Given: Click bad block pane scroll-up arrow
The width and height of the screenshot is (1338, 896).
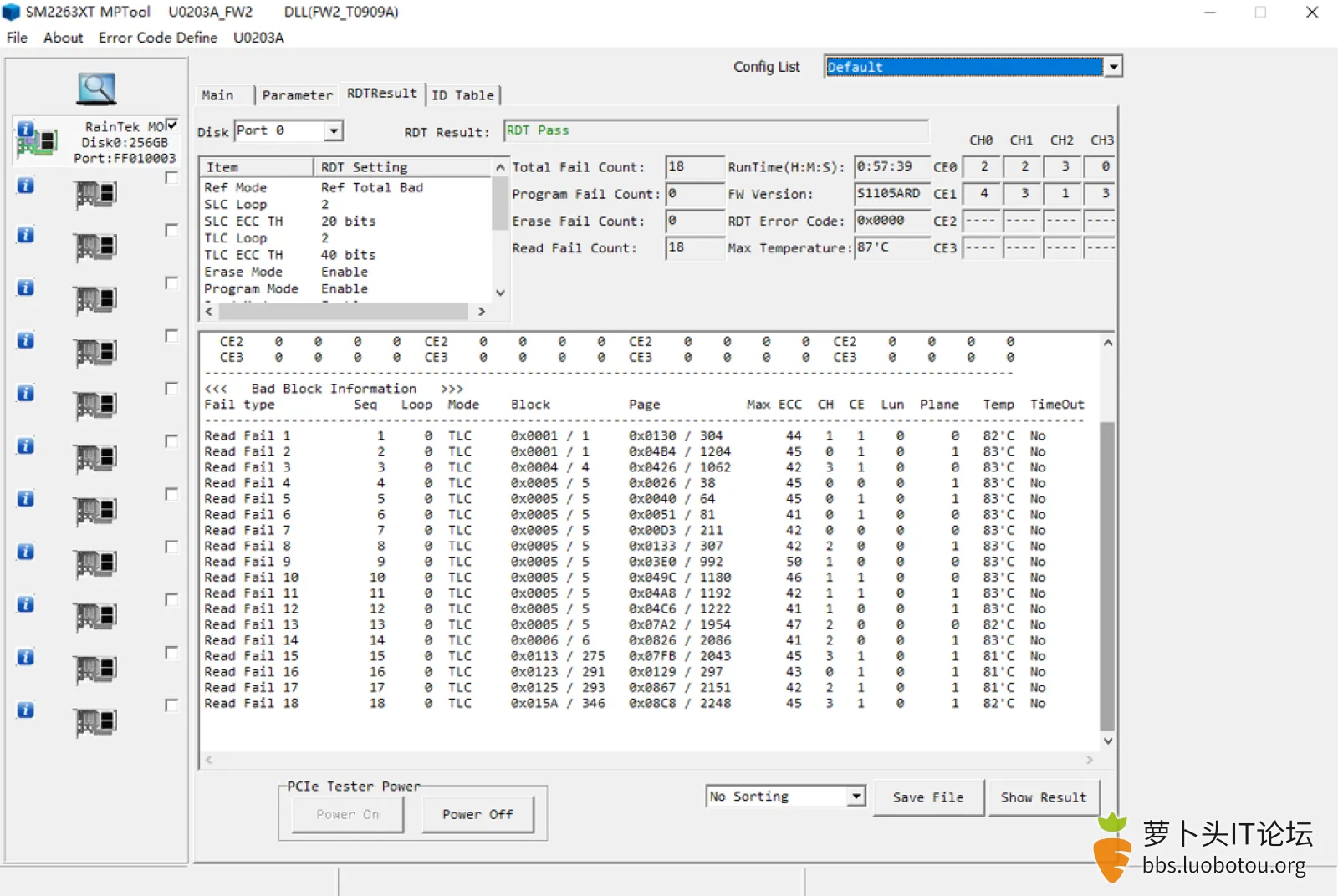Looking at the screenshot, I should tap(1107, 343).
